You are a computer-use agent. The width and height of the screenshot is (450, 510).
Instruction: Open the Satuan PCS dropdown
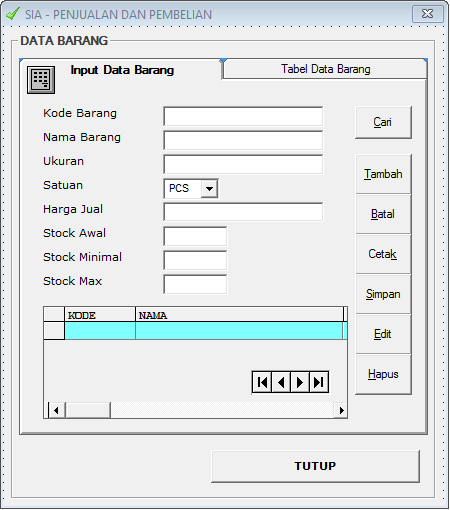click(x=209, y=189)
